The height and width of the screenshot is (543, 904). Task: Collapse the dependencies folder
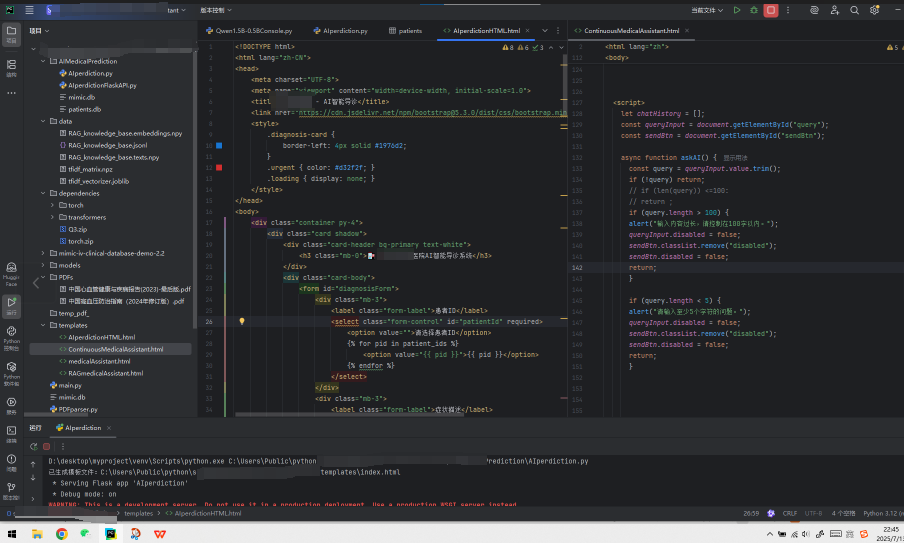tap(43, 194)
